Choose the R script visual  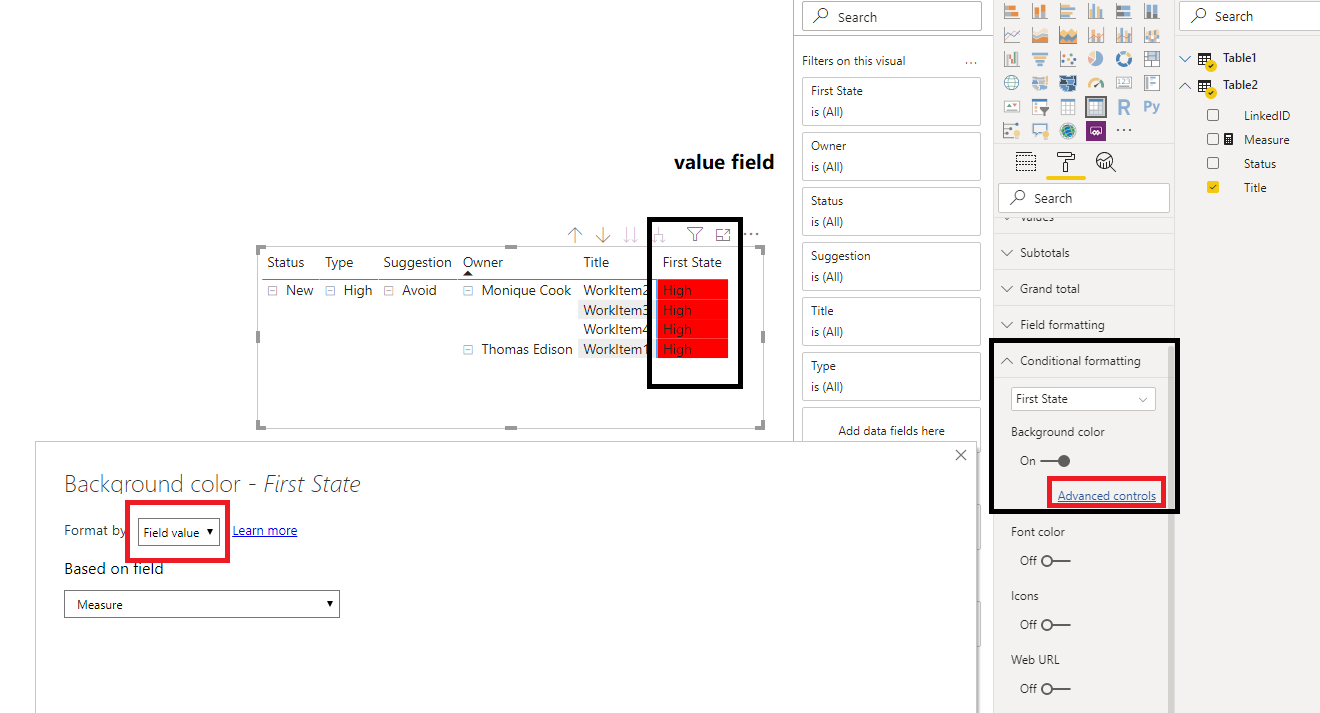coord(1124,107)
